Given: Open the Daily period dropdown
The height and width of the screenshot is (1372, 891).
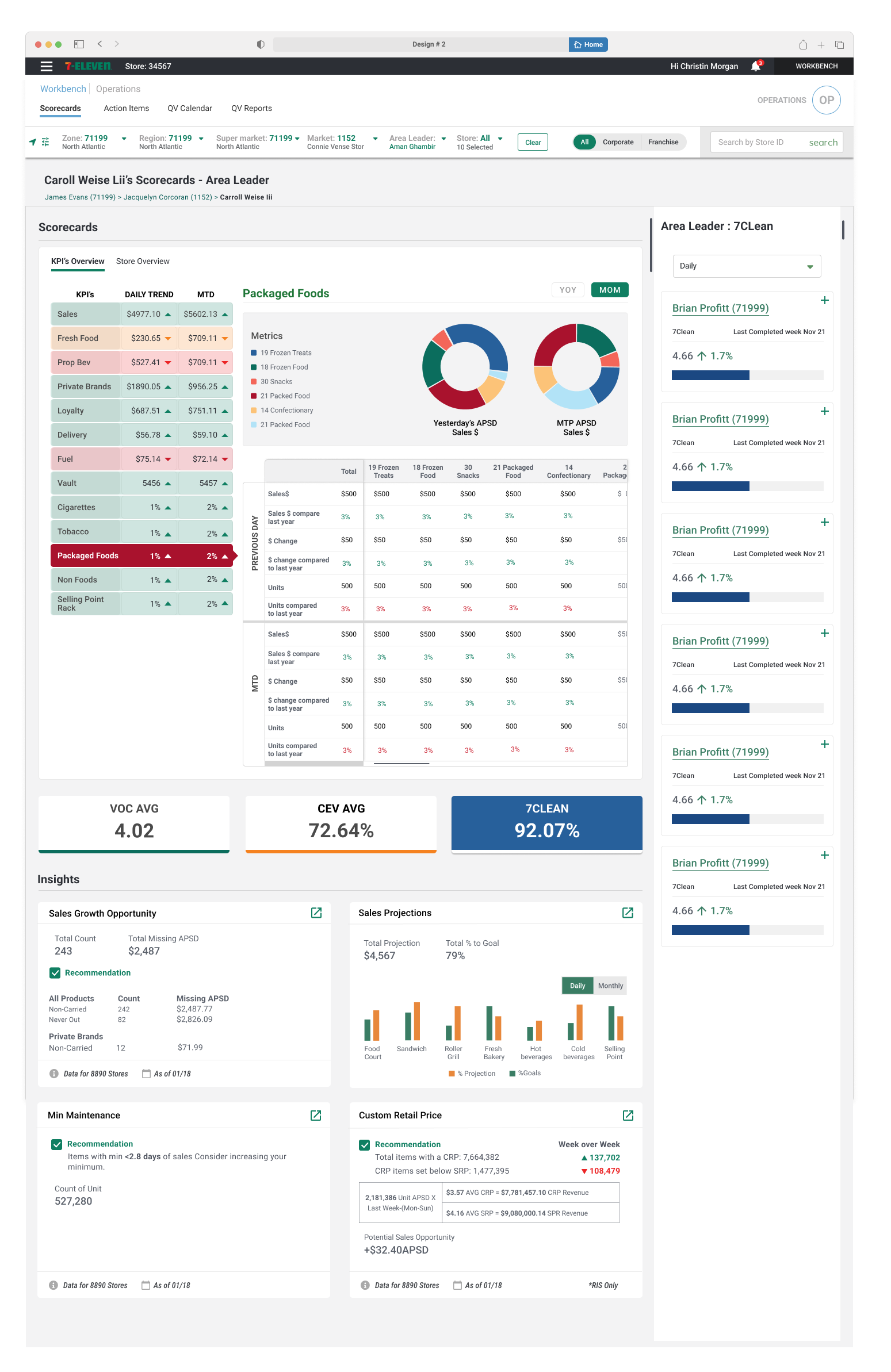Looking at the screenshot, I should [746, 266].
